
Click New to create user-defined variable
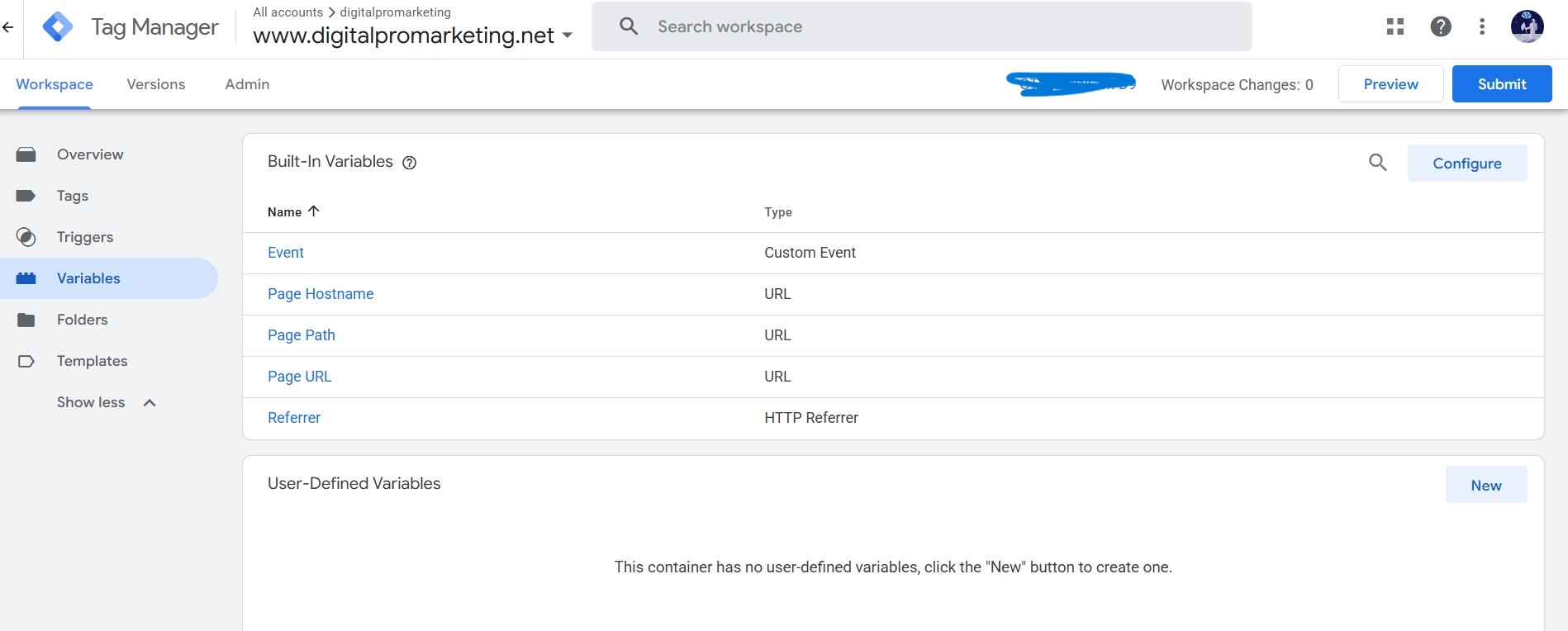(1486, 486)
